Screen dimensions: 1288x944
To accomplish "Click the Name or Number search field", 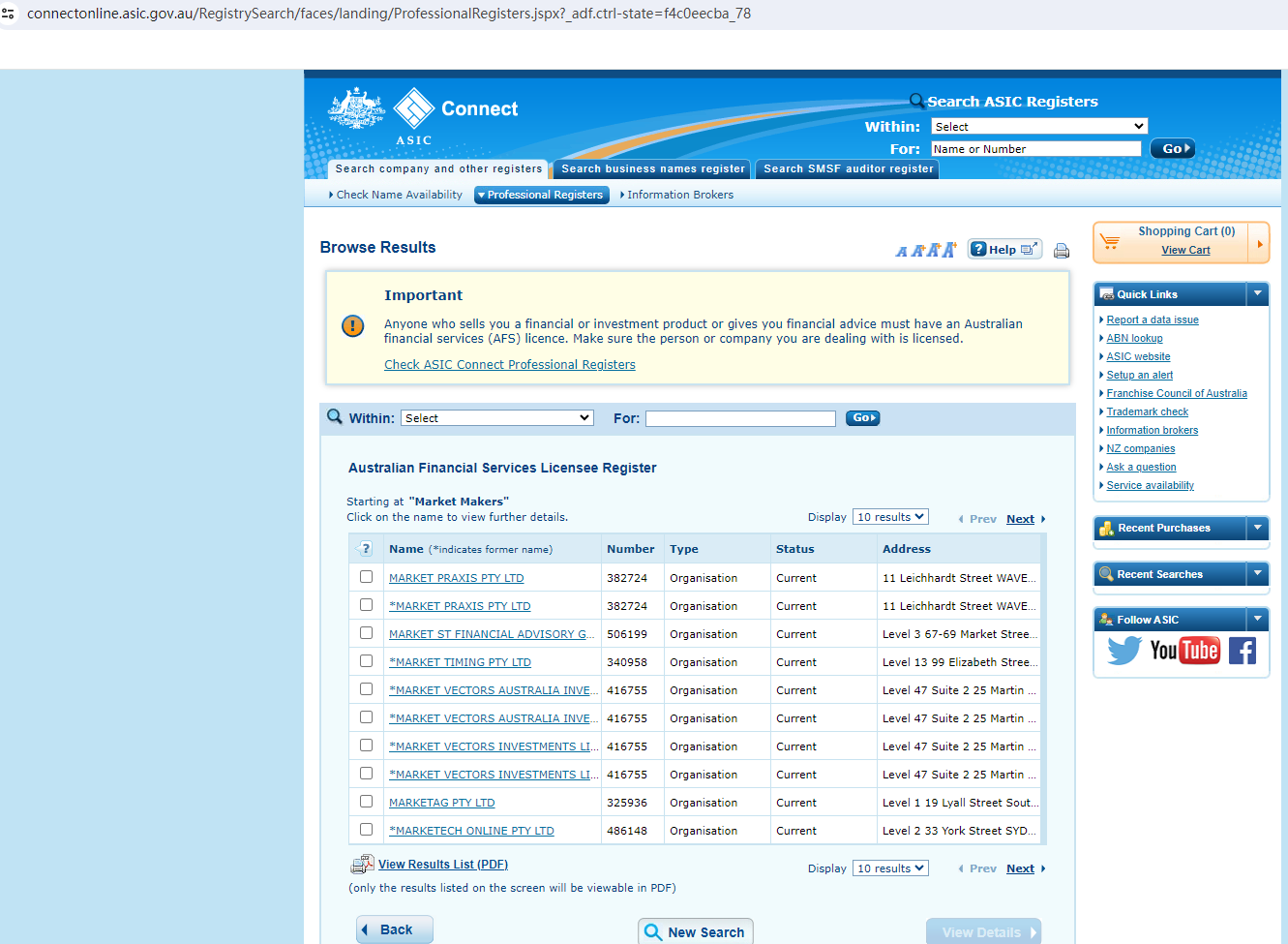I will 1035,149.
